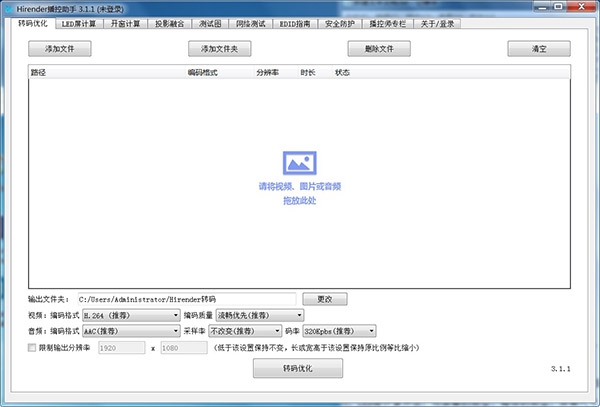600x407 pixels.
Task: Switch to the 投影融合 tab
Action: coord(169,24)
